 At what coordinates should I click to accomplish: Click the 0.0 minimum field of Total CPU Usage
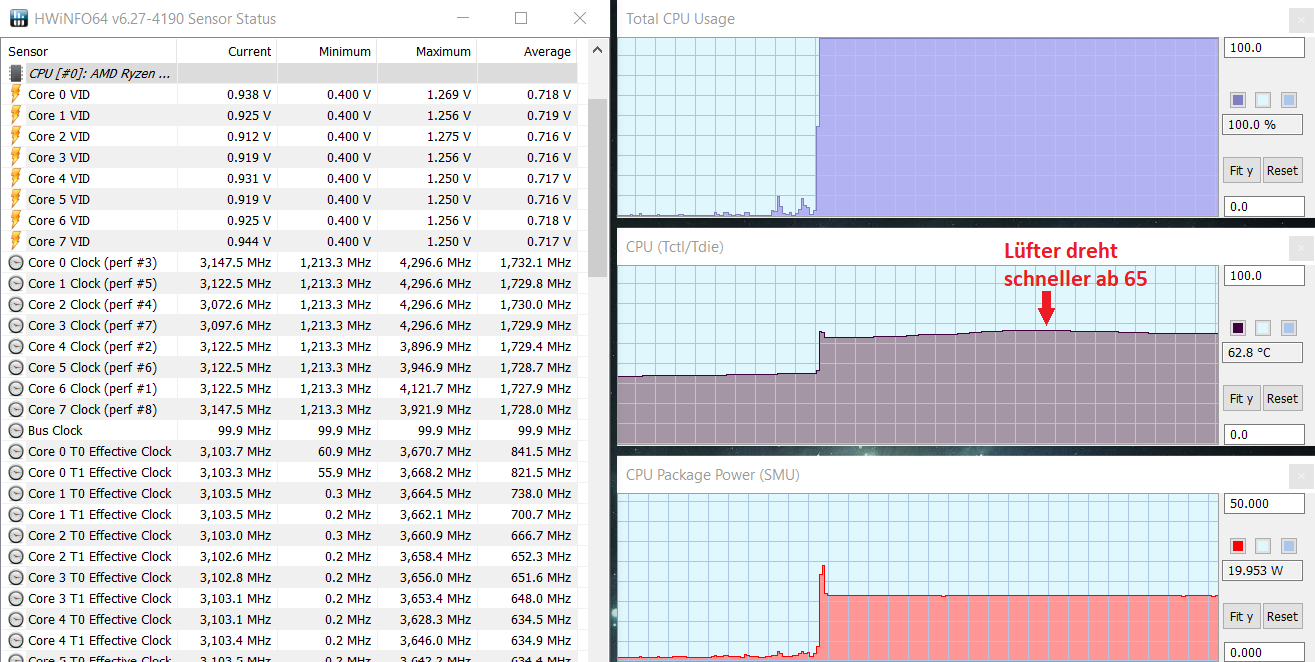1263,206
